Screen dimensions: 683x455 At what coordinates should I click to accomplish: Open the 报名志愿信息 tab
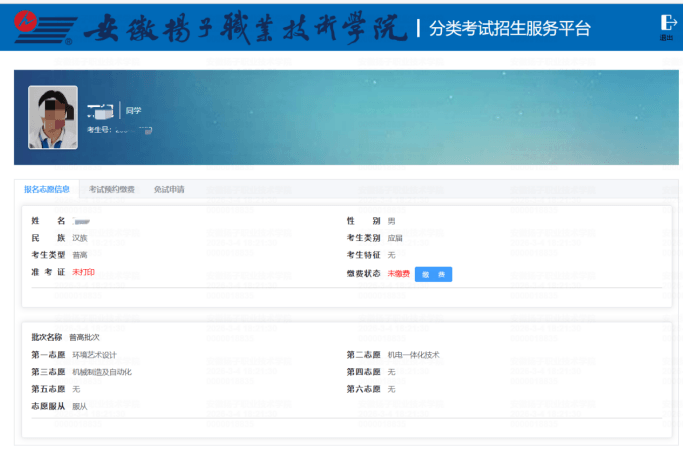47,189
